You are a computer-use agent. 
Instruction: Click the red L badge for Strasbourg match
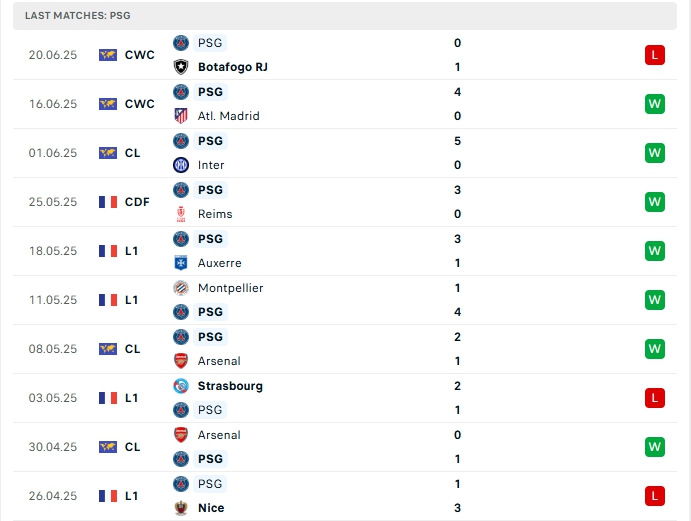coord(655,398)
